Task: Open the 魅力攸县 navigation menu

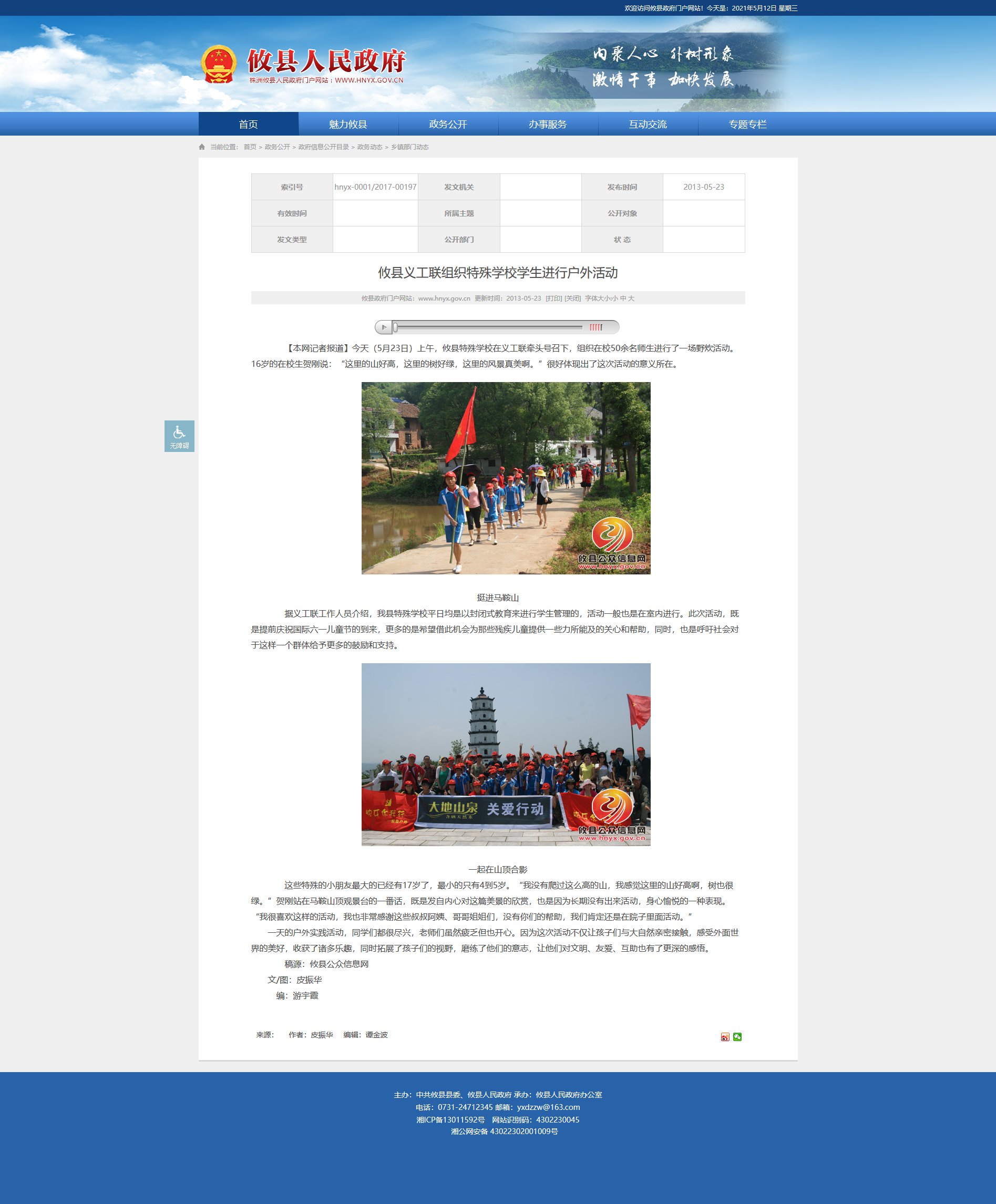Action: [348, 125]
